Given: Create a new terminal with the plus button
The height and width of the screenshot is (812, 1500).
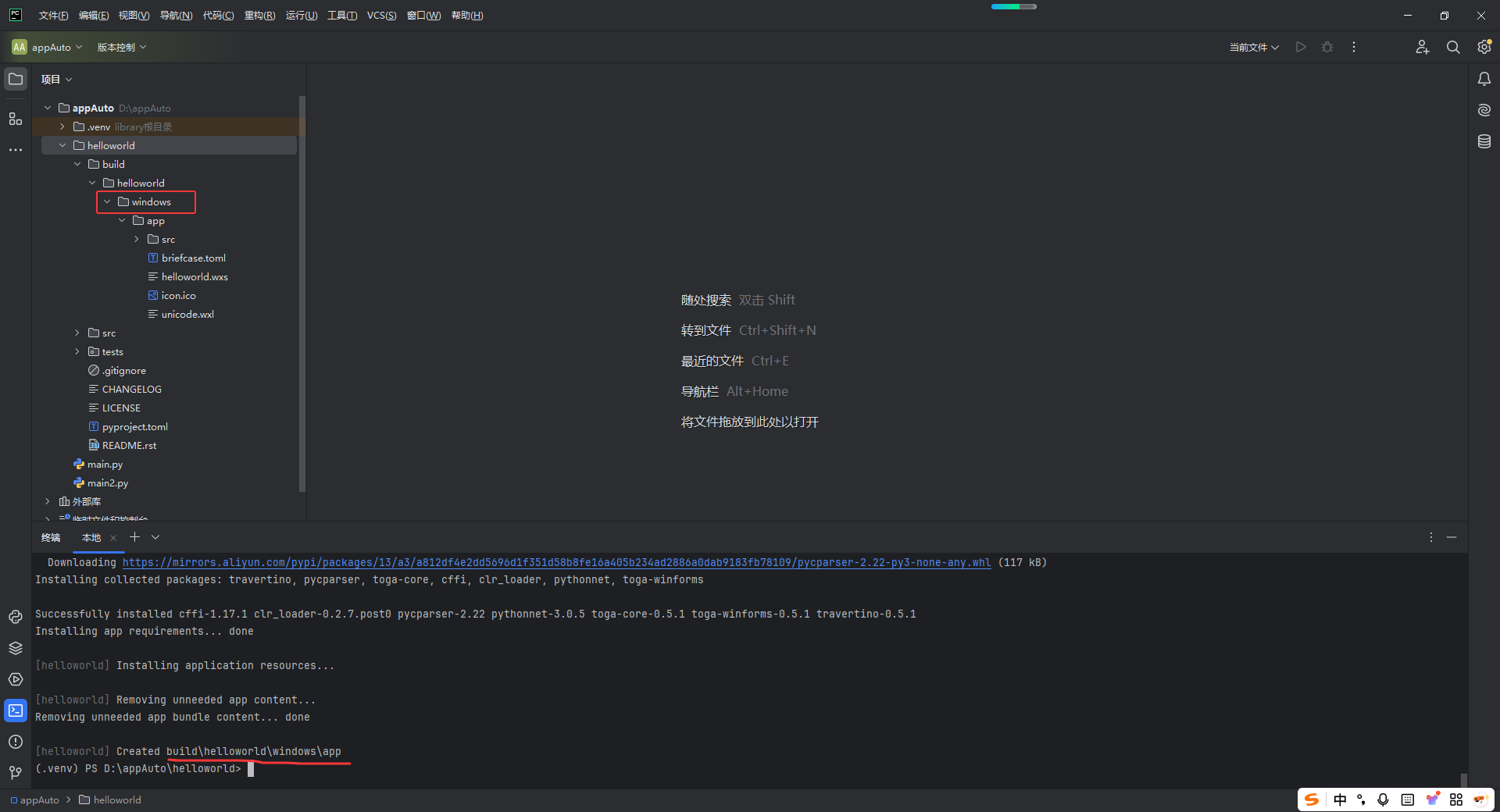Looking at the screenshot, I should tap(134, 537).
